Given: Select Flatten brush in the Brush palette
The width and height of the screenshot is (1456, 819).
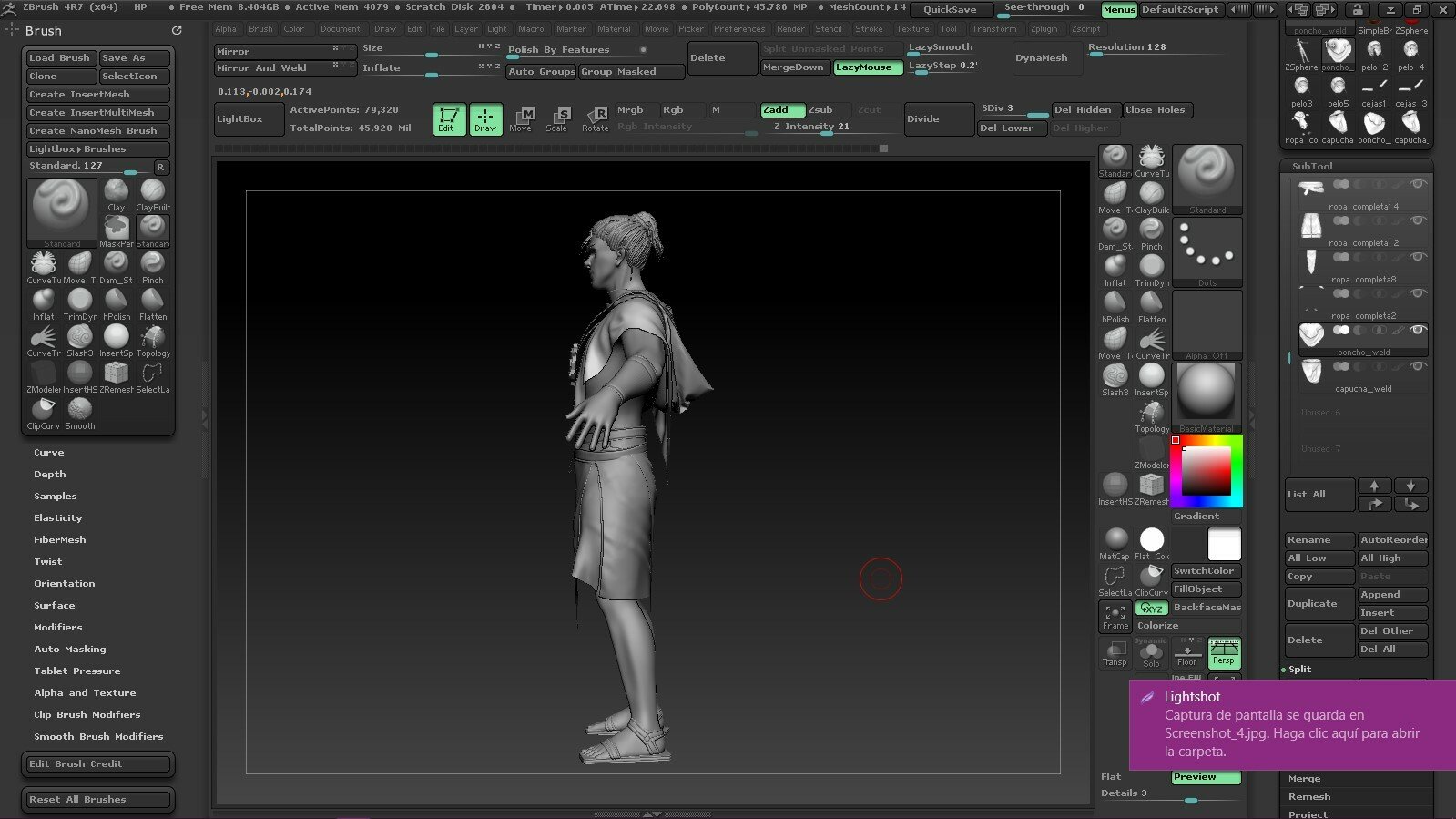Looking at the screenshot, I should 152,303.
